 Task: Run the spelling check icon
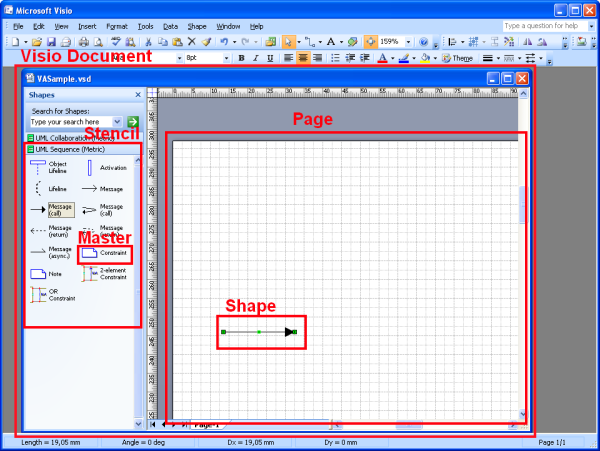116,42
